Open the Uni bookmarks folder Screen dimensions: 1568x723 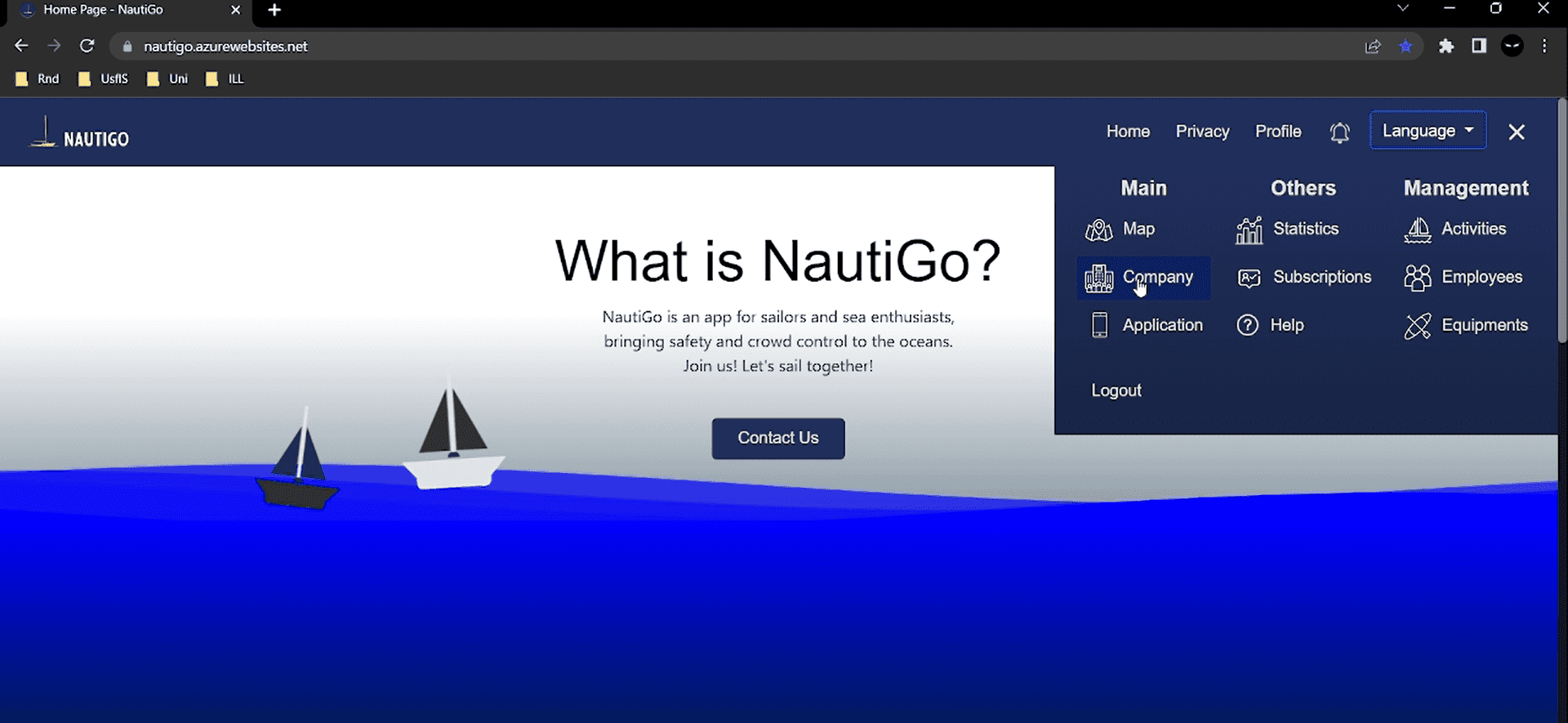click(167, 78)
